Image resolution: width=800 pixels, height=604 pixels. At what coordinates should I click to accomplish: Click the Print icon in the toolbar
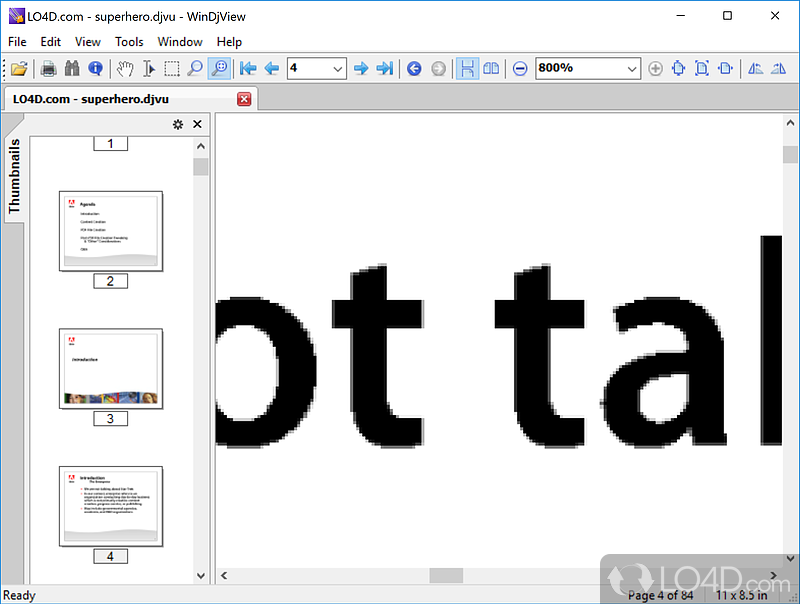48,68
